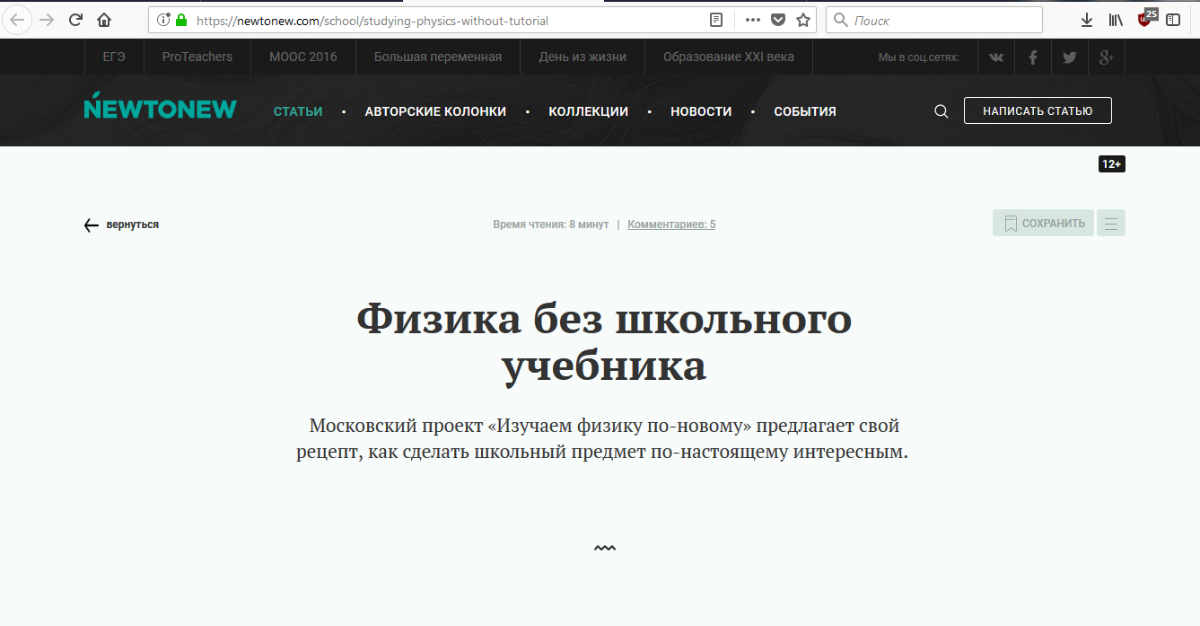Open the Facebook social page icon
The width and height of the screenshot is (1200, 626).
pos(1033,57)
